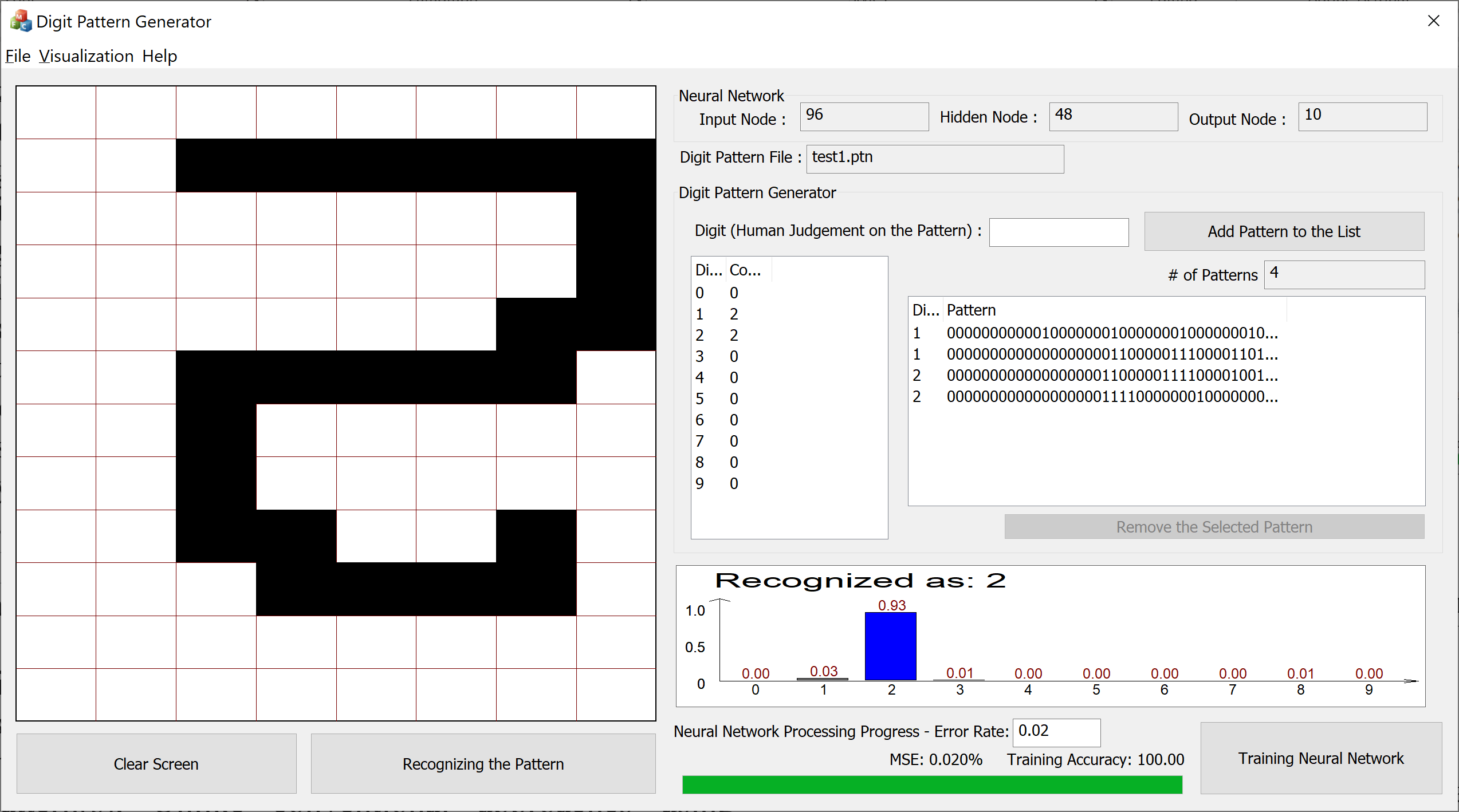Click the Digit Pattern File field test1.ptn
The height and width of the screenshot is (812, 1459).
pyautogui.click(x=934, y=159)
